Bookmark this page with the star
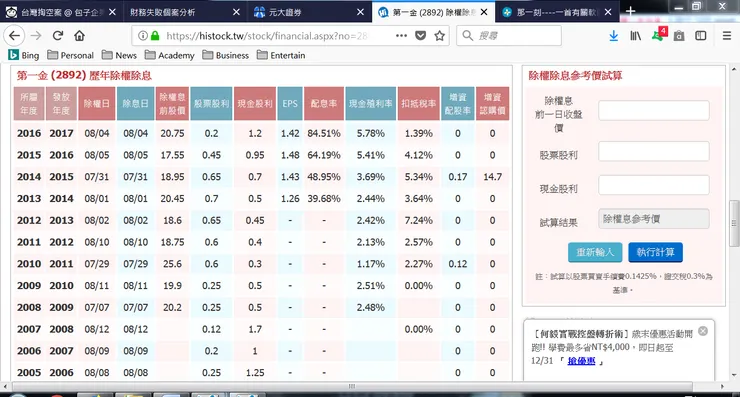 tap(439, 35)
